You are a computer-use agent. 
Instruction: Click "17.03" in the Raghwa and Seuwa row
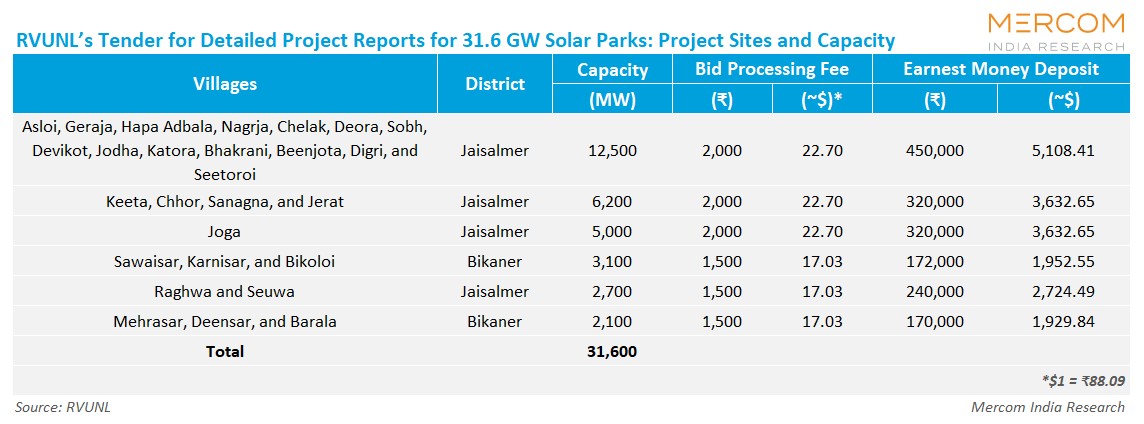pyautogui.click(x=822, y=291)
